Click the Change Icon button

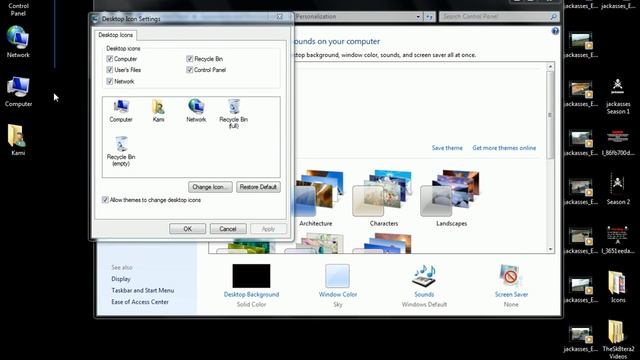coord(210,187)
